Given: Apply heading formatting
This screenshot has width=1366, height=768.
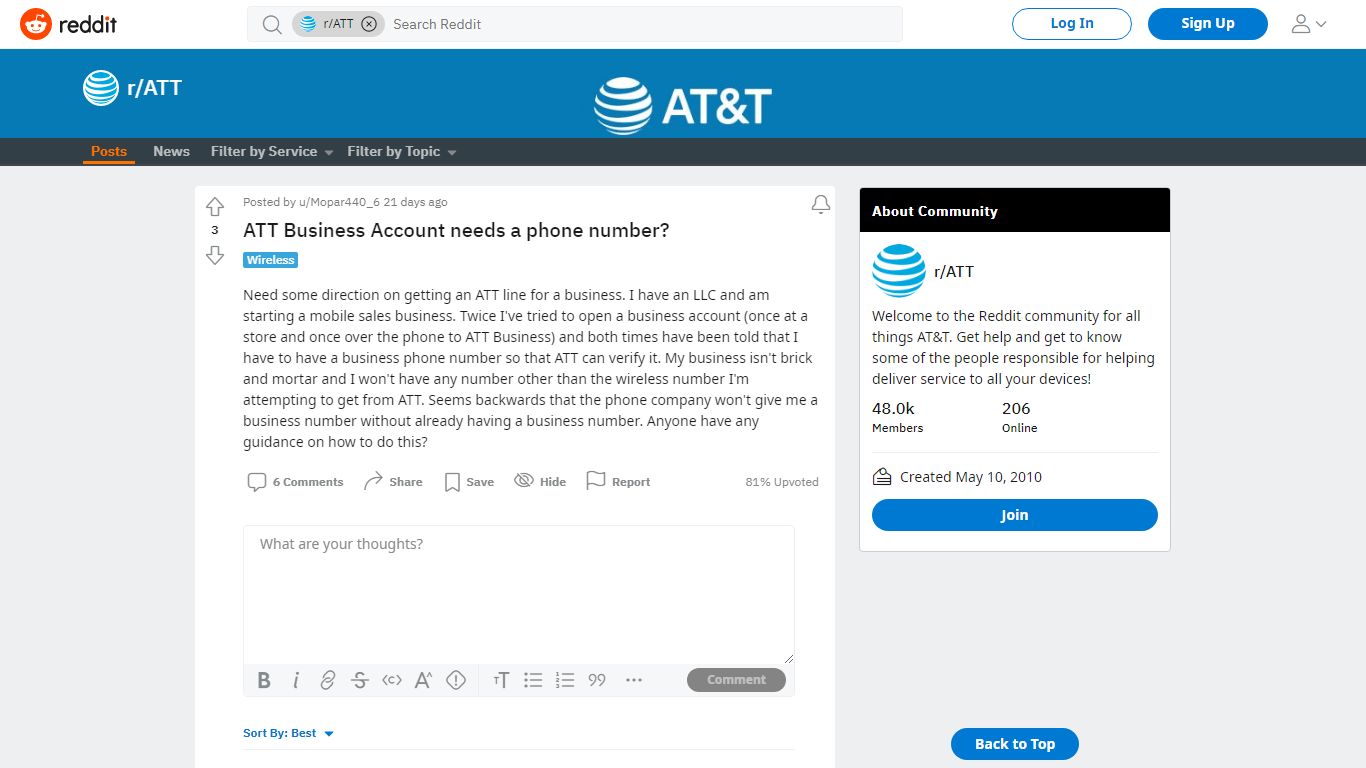Looking at the screenshot, I should coord(502,680).
